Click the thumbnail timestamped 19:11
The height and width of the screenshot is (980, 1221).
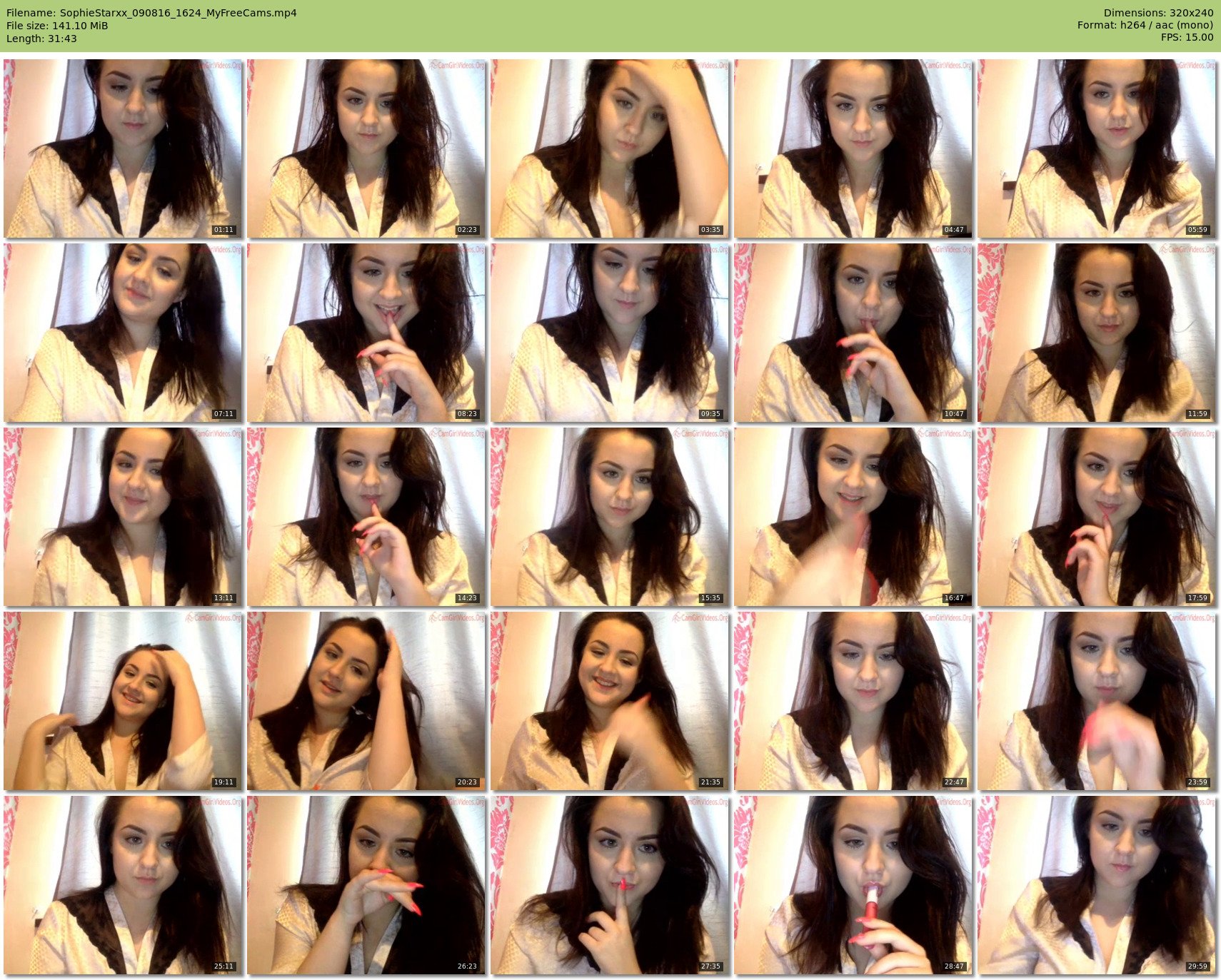click(123, 701)
